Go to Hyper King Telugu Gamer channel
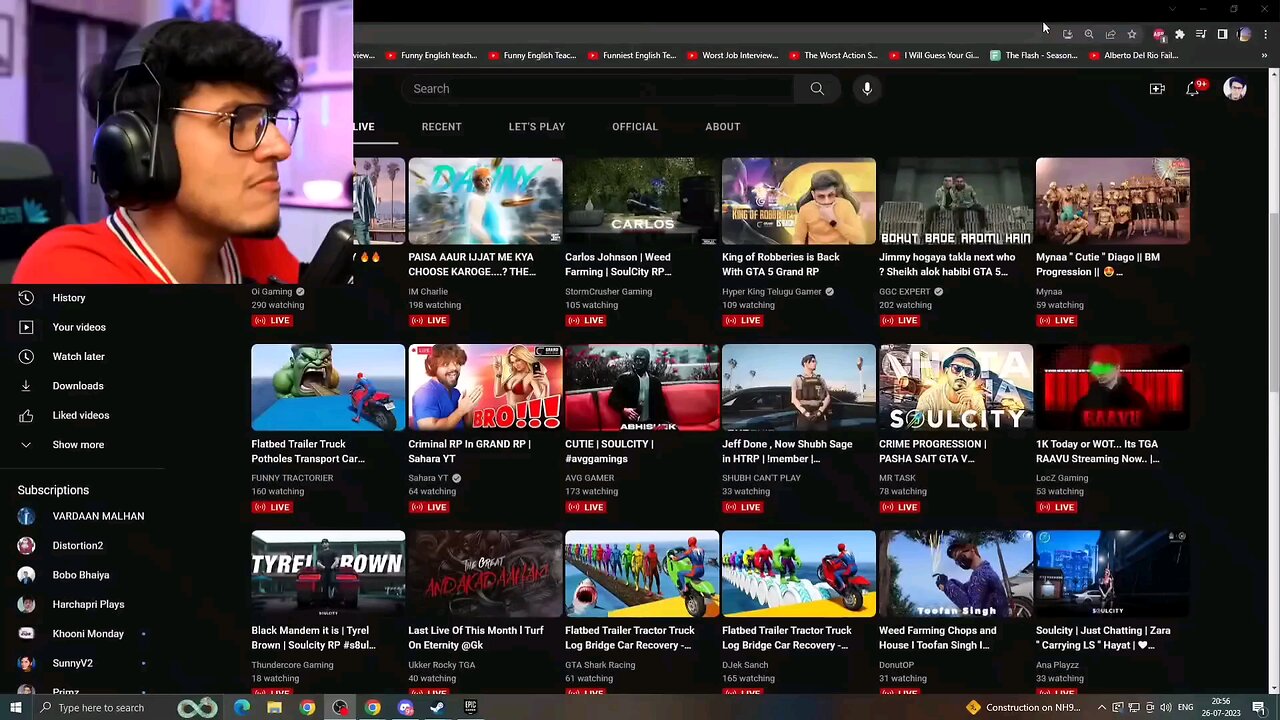This screenshot has height=720, width=1280. coord(772,292)
